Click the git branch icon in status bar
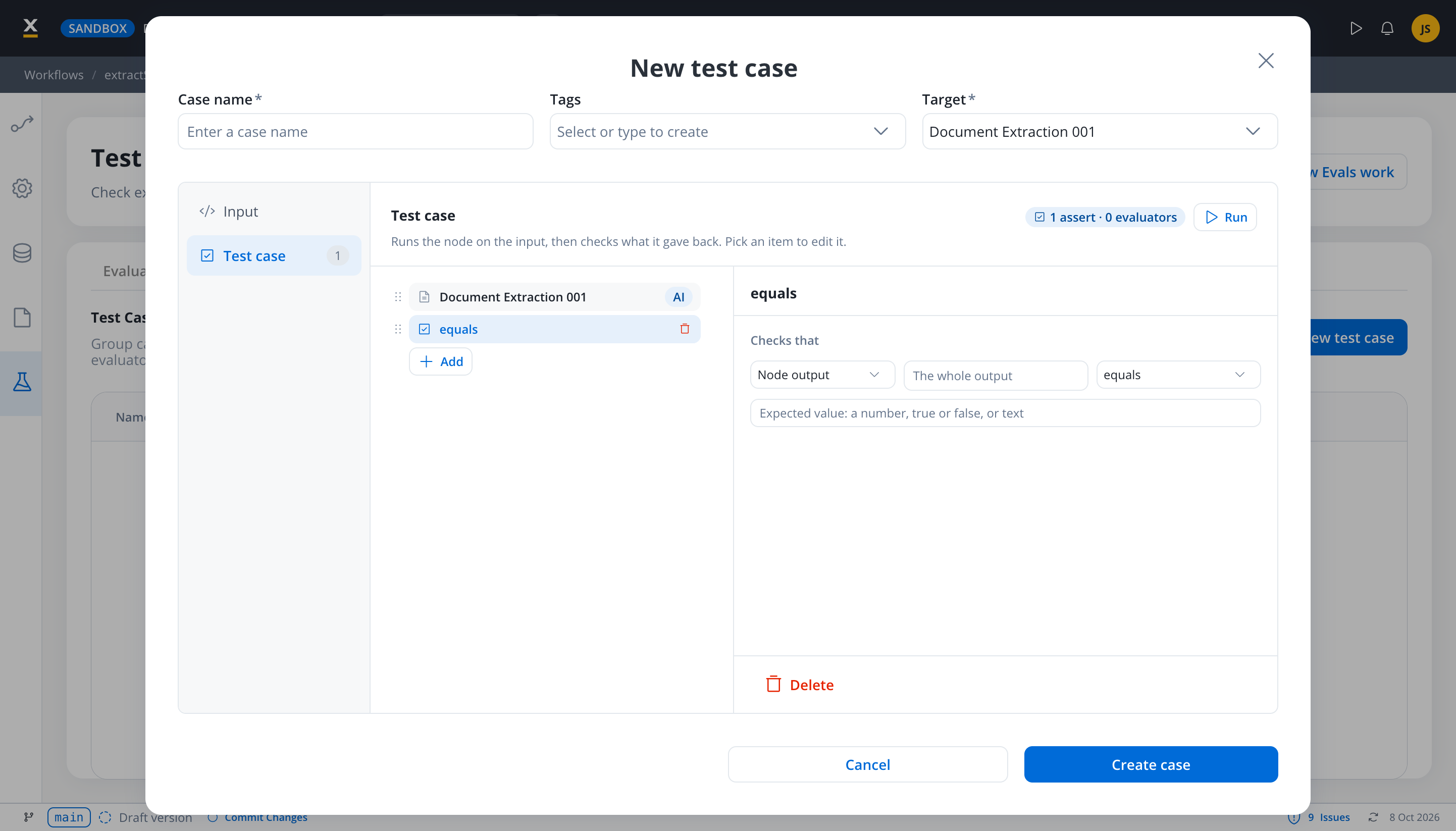Viewport: 1456px width, 831px height. [x=29, y=817]
